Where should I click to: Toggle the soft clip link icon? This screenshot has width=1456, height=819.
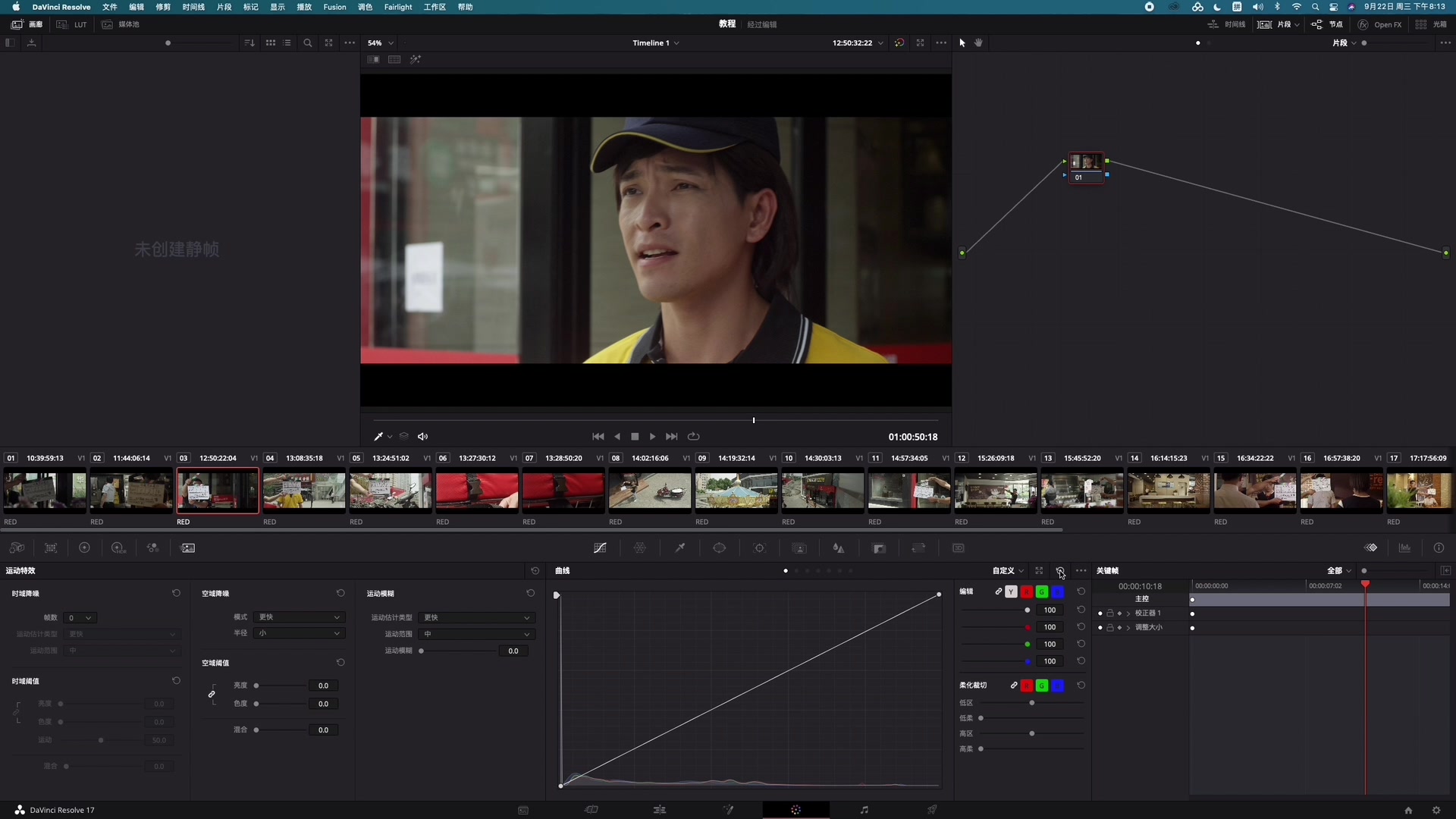(1014, 686)
